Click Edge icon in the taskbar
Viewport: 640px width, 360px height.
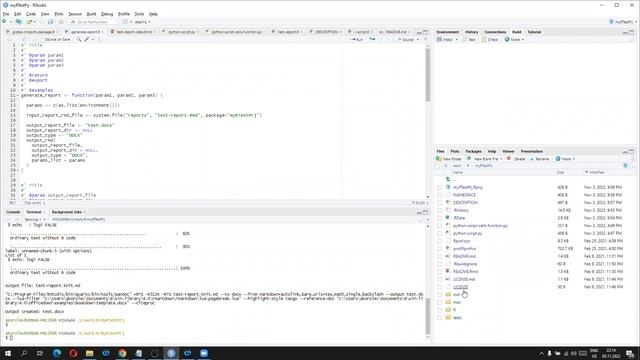coord(57,353)
